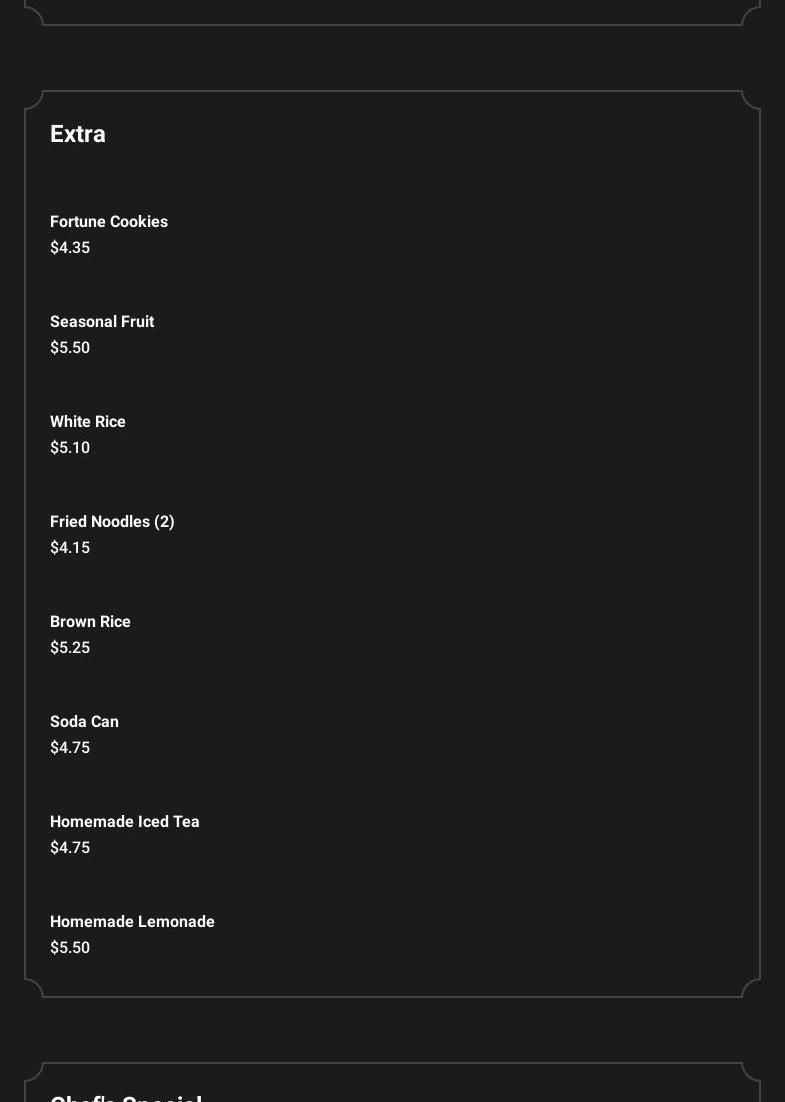
Task: Click the $5.10 price for White Rice
Action: click(x=70, y=448)
